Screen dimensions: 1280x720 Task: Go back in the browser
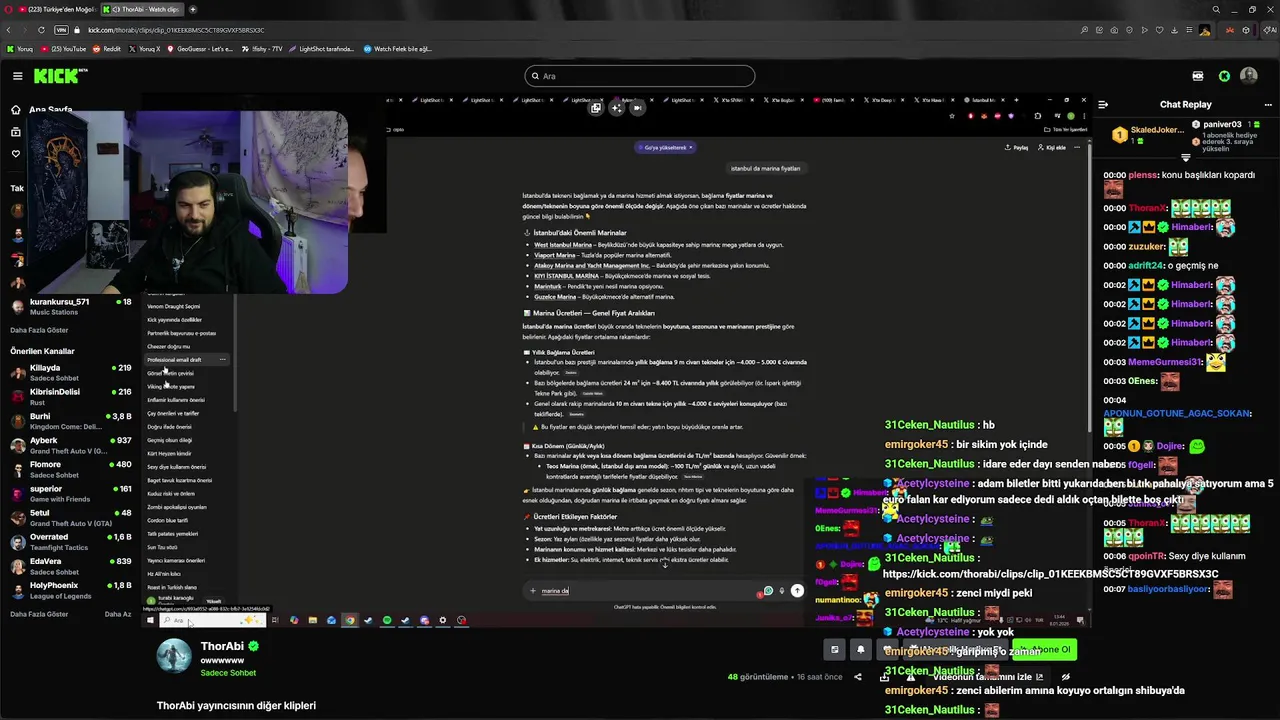click(9, 30)
